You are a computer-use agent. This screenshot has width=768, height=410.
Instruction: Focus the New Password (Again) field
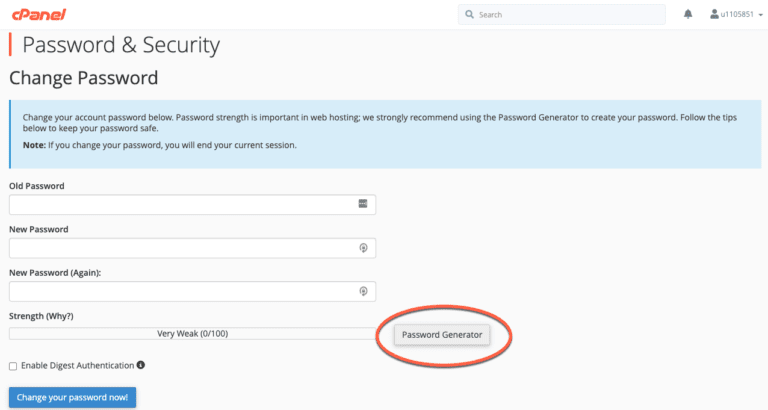pyautogui.click(x=192, y=291)
